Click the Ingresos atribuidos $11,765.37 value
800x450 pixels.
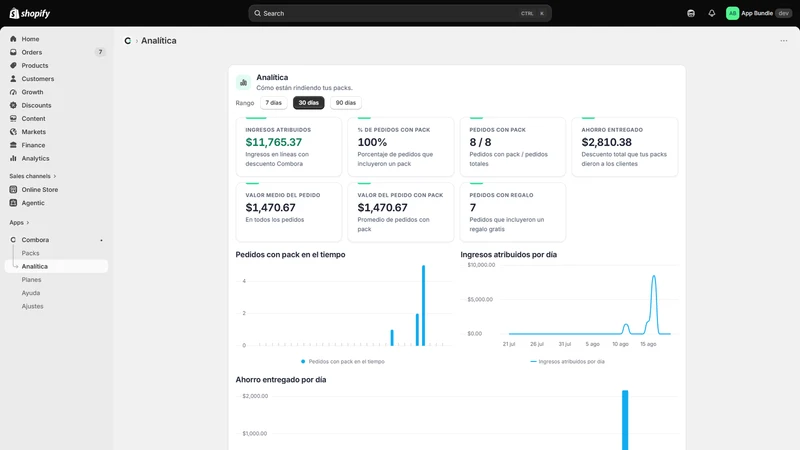(273, 142)
